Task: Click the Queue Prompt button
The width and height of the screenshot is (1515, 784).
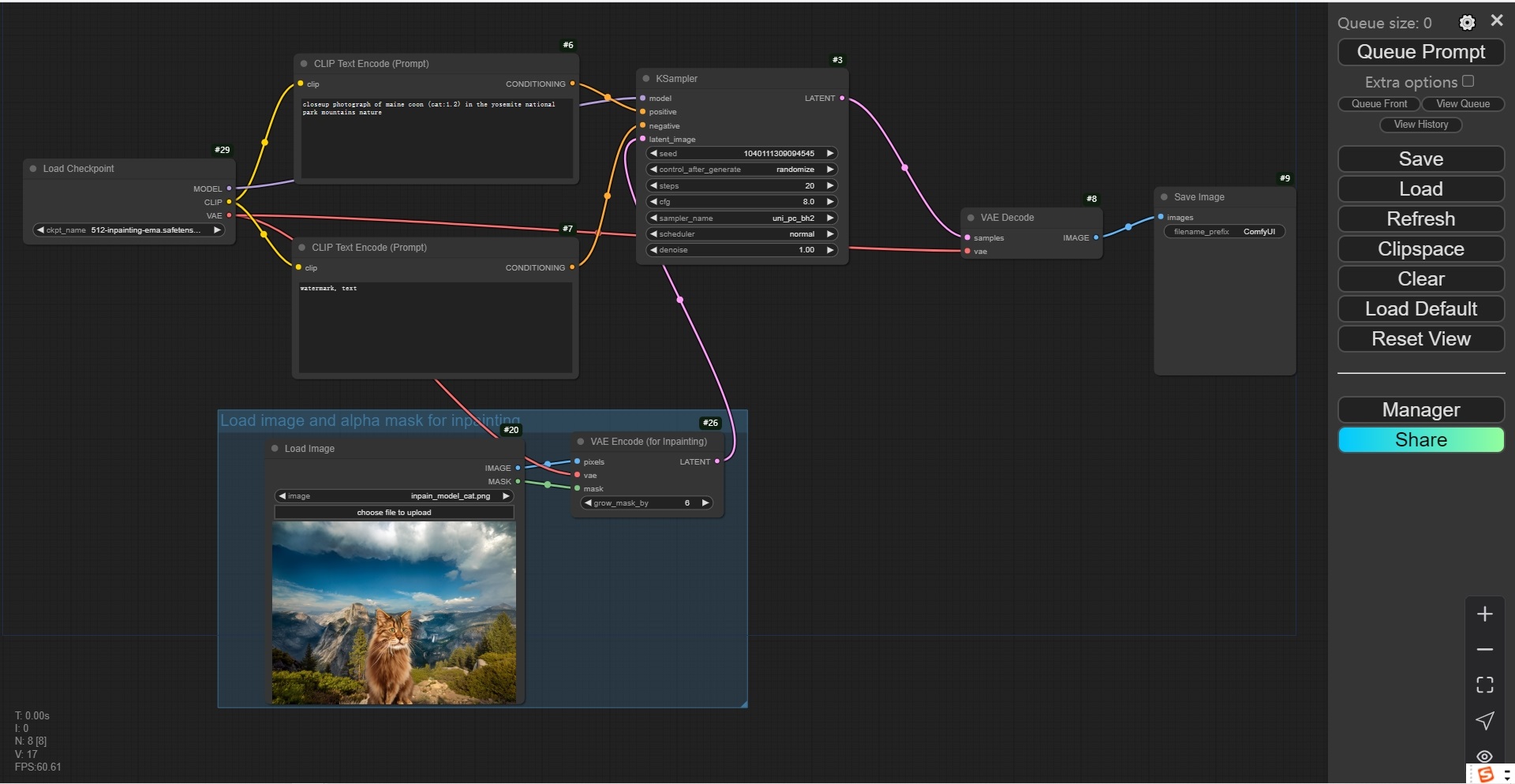Action: 1421,52
